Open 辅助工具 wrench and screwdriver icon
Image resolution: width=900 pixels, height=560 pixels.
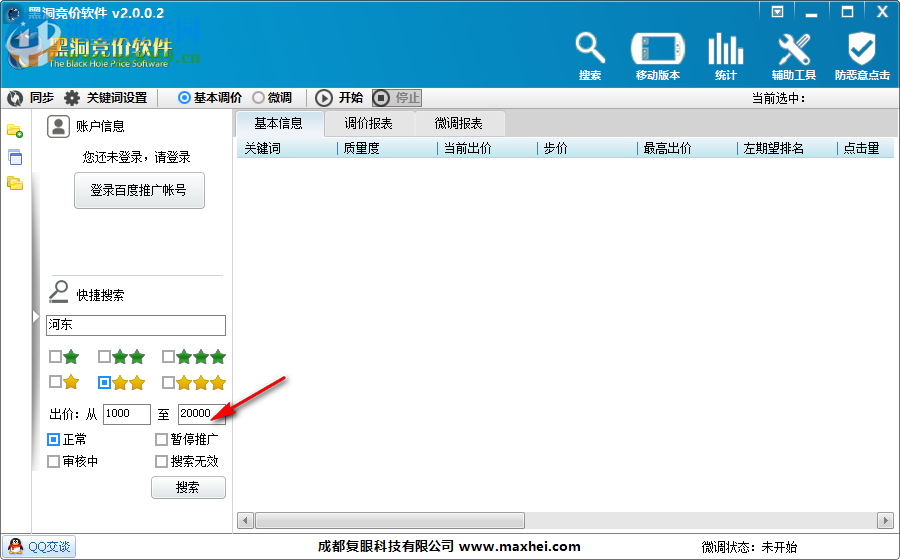(x=794, y=56)
